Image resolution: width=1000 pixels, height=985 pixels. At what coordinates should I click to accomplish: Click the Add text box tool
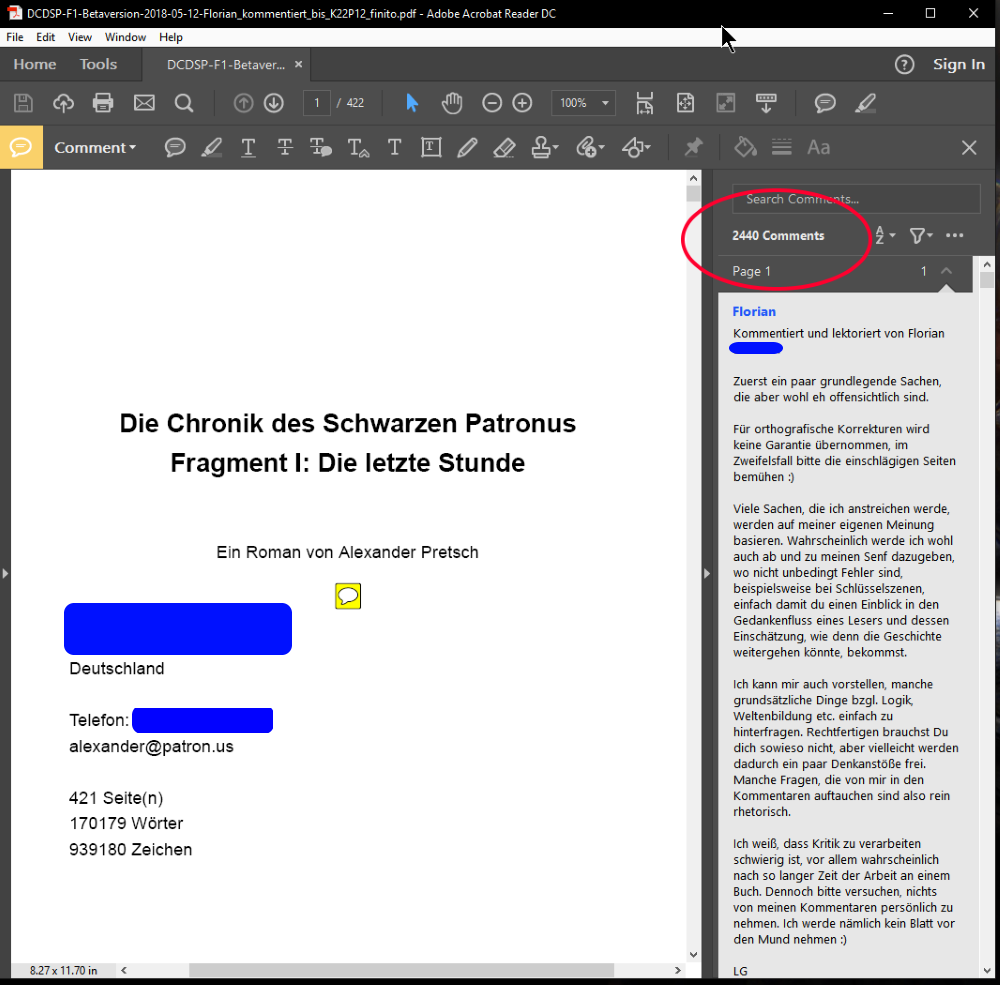tap(431, 148)
